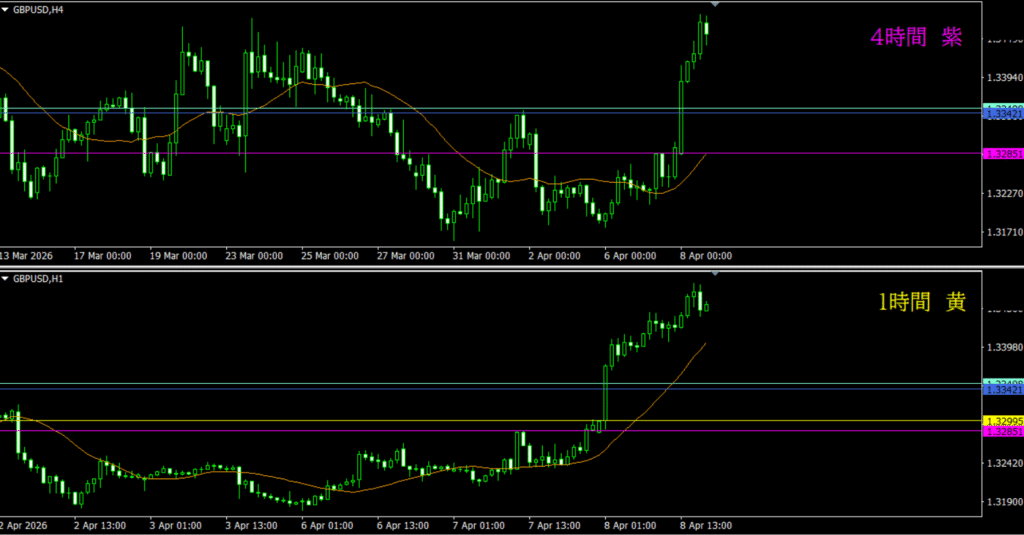Click the chart shift marker on H4 chart

click(714, 5)
